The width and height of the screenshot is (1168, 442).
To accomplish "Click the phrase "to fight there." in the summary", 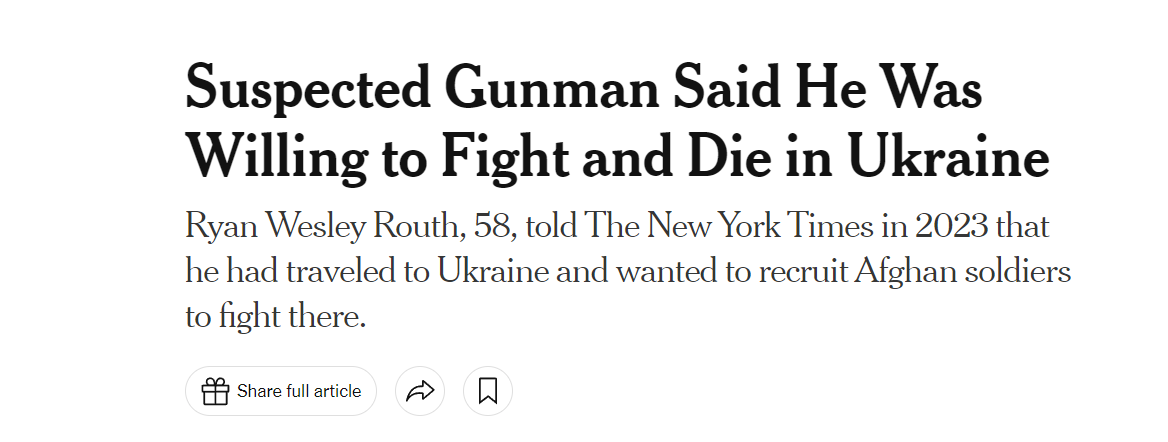I will pos(276,318).
